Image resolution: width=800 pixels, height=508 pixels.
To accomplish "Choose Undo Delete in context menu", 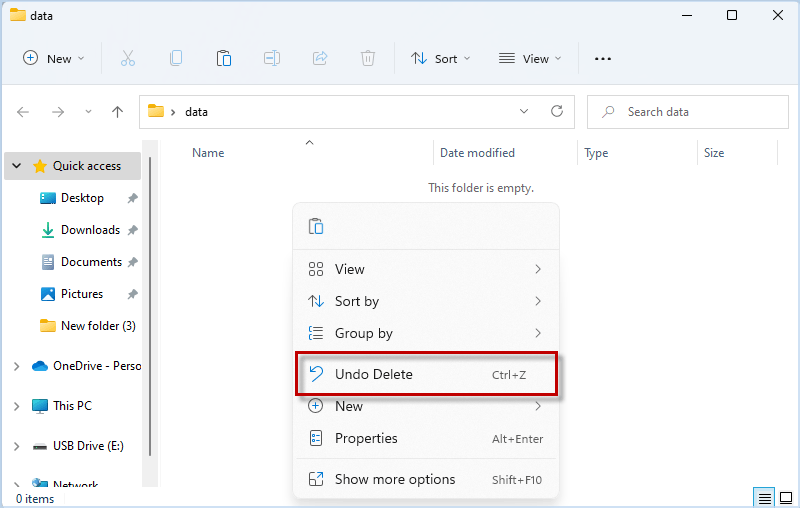I will (426, 374).
